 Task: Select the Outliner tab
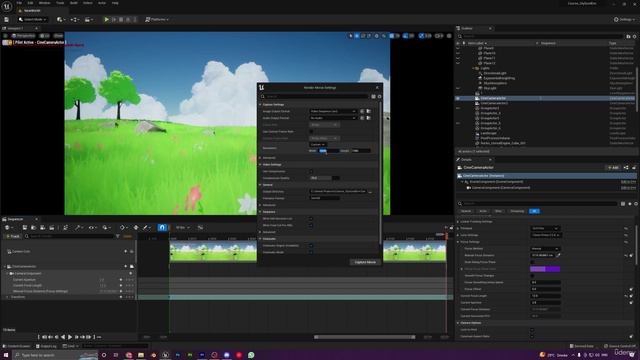(467, 28)
